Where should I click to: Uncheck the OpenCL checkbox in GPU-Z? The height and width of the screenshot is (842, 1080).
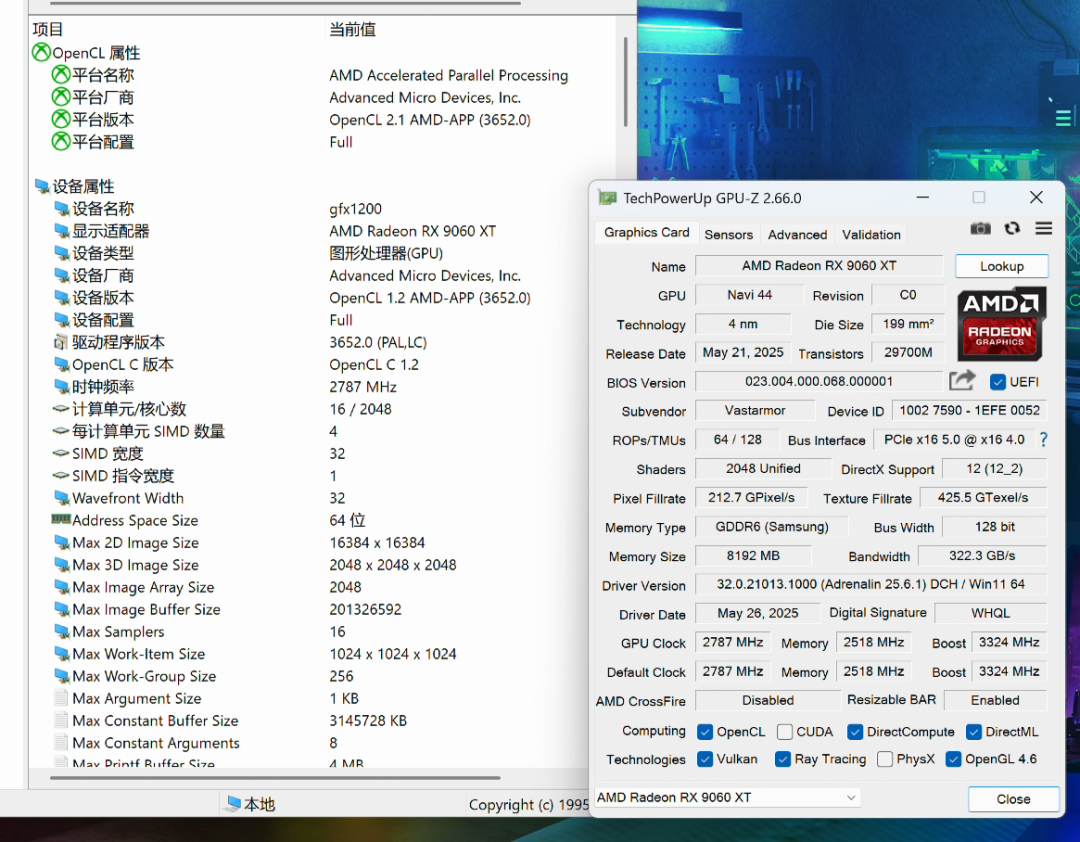[705, 732]
